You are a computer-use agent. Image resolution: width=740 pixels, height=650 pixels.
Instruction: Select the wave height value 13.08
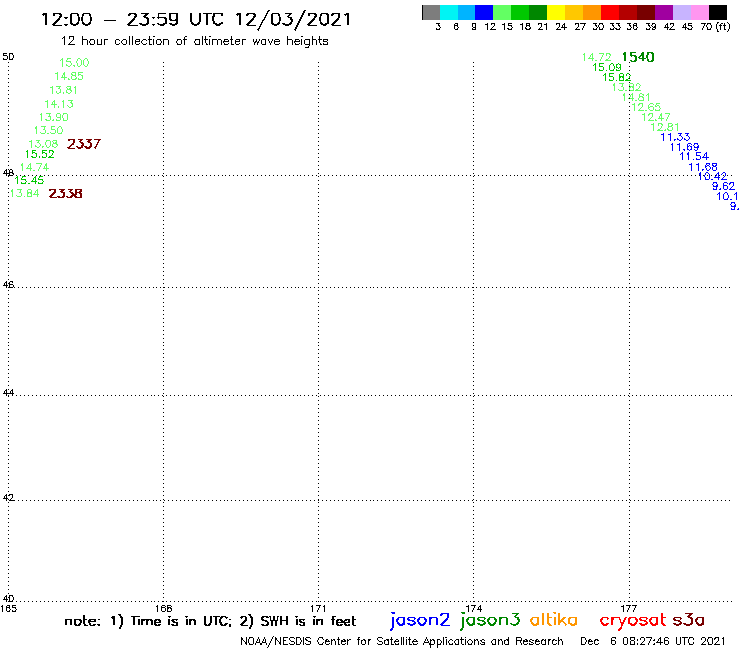[43, 144]
